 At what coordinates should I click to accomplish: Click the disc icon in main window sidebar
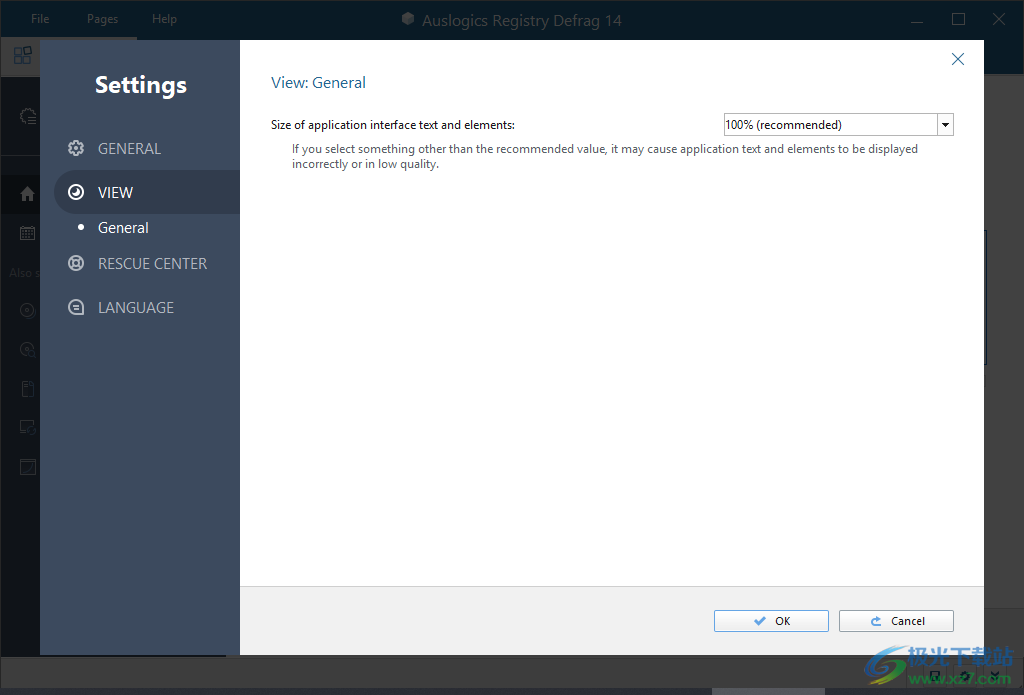tap(27, 310)
